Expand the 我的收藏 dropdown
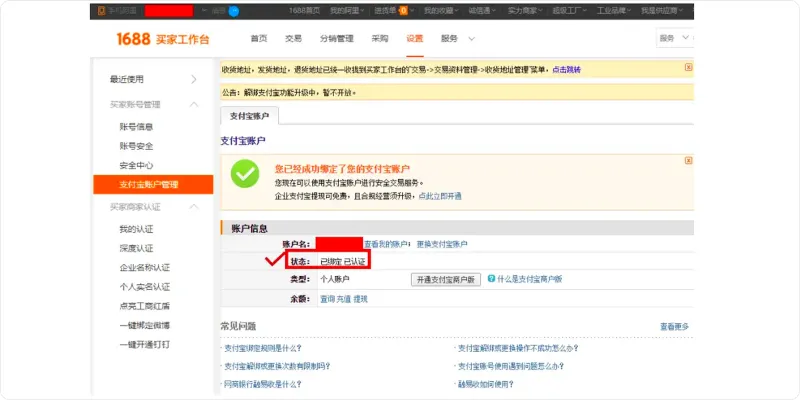Image resolution: width=800 pixels, height=400 pixels. tap(441, 11)
